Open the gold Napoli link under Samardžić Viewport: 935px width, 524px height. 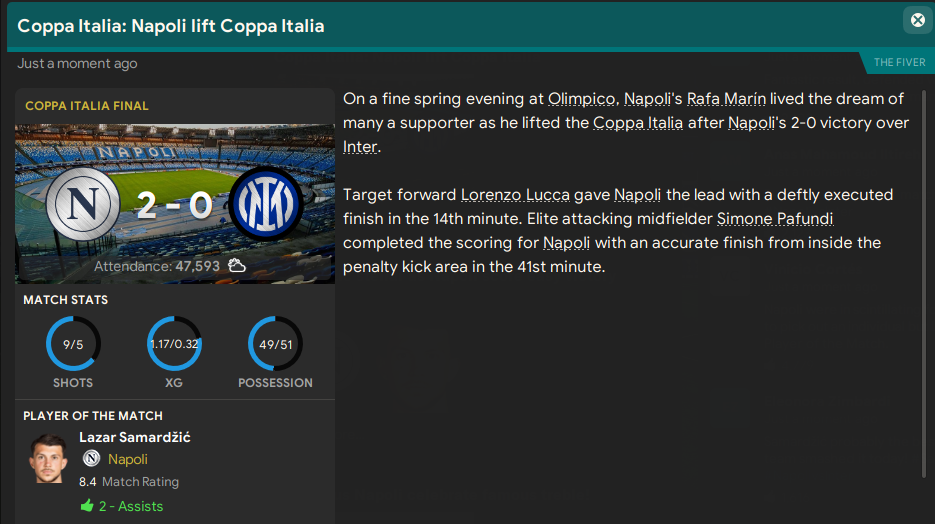[x=128, y=459]
